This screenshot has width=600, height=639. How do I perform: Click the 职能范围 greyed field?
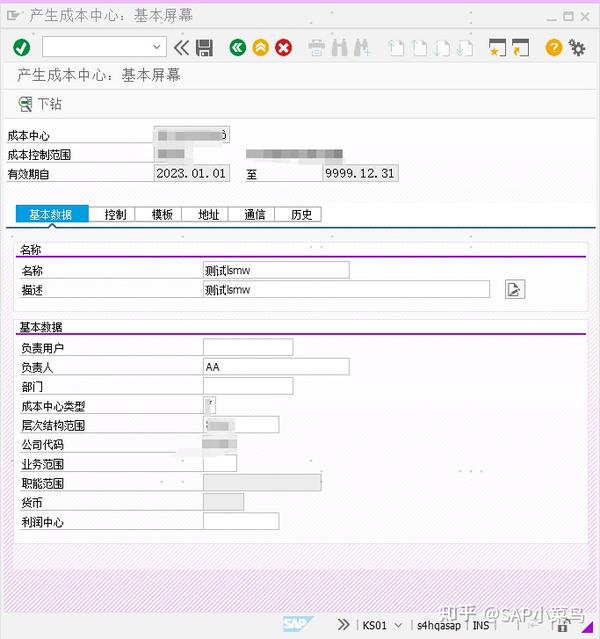[x=262, y=483]
